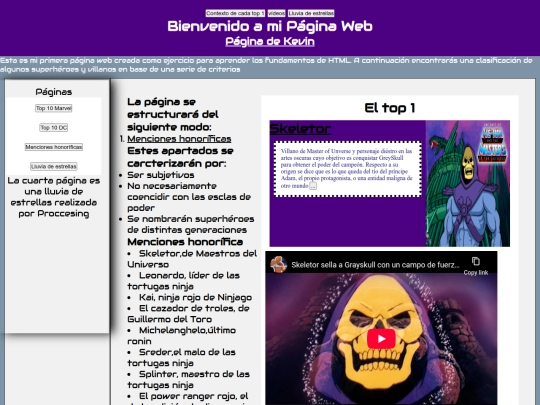Click the YouTube play button on Skeletor video
The width and height of the screenshot is (540, 405).
(x=381, y=339)
